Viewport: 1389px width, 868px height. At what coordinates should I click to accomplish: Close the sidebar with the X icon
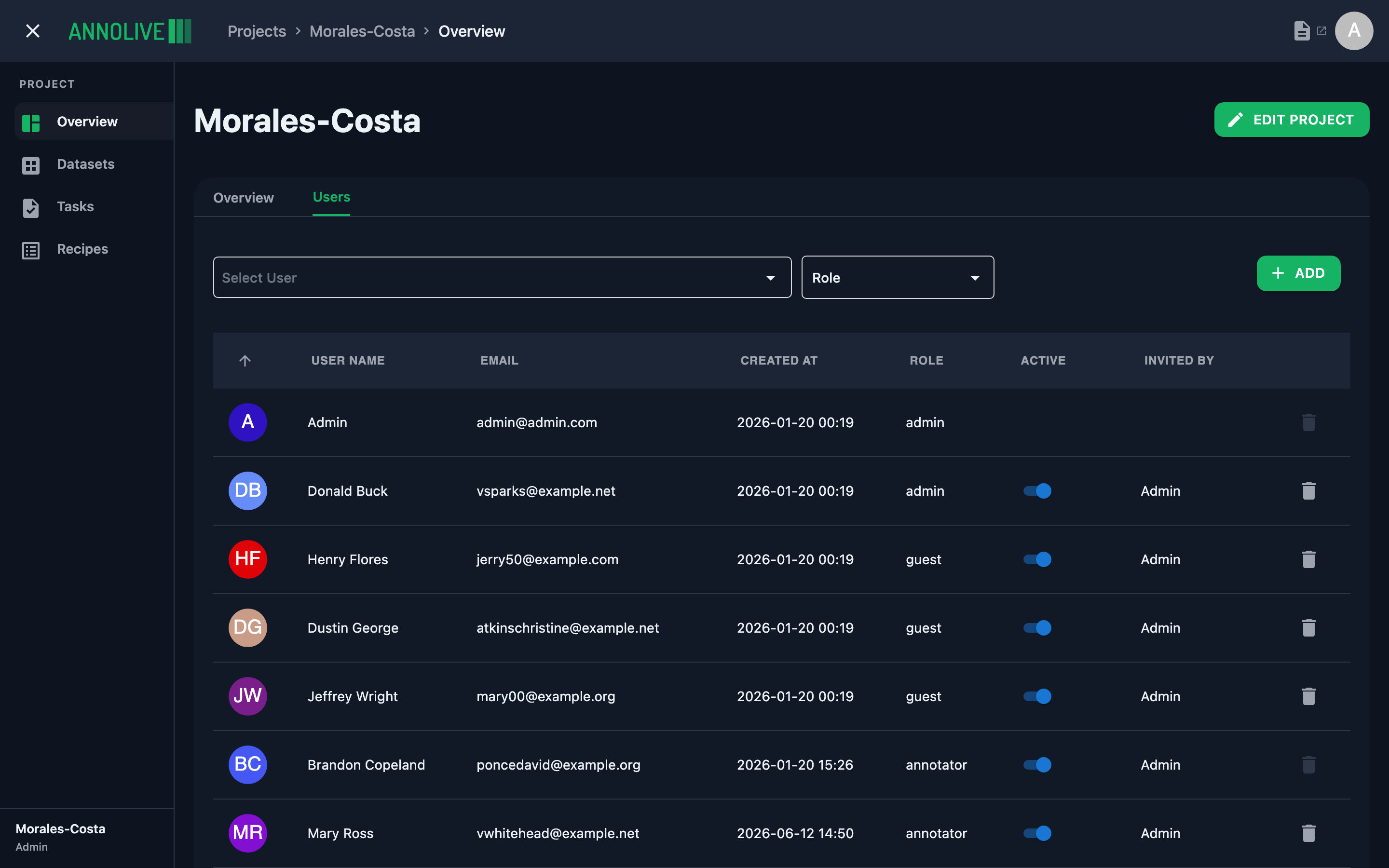[x=33, y=31]
